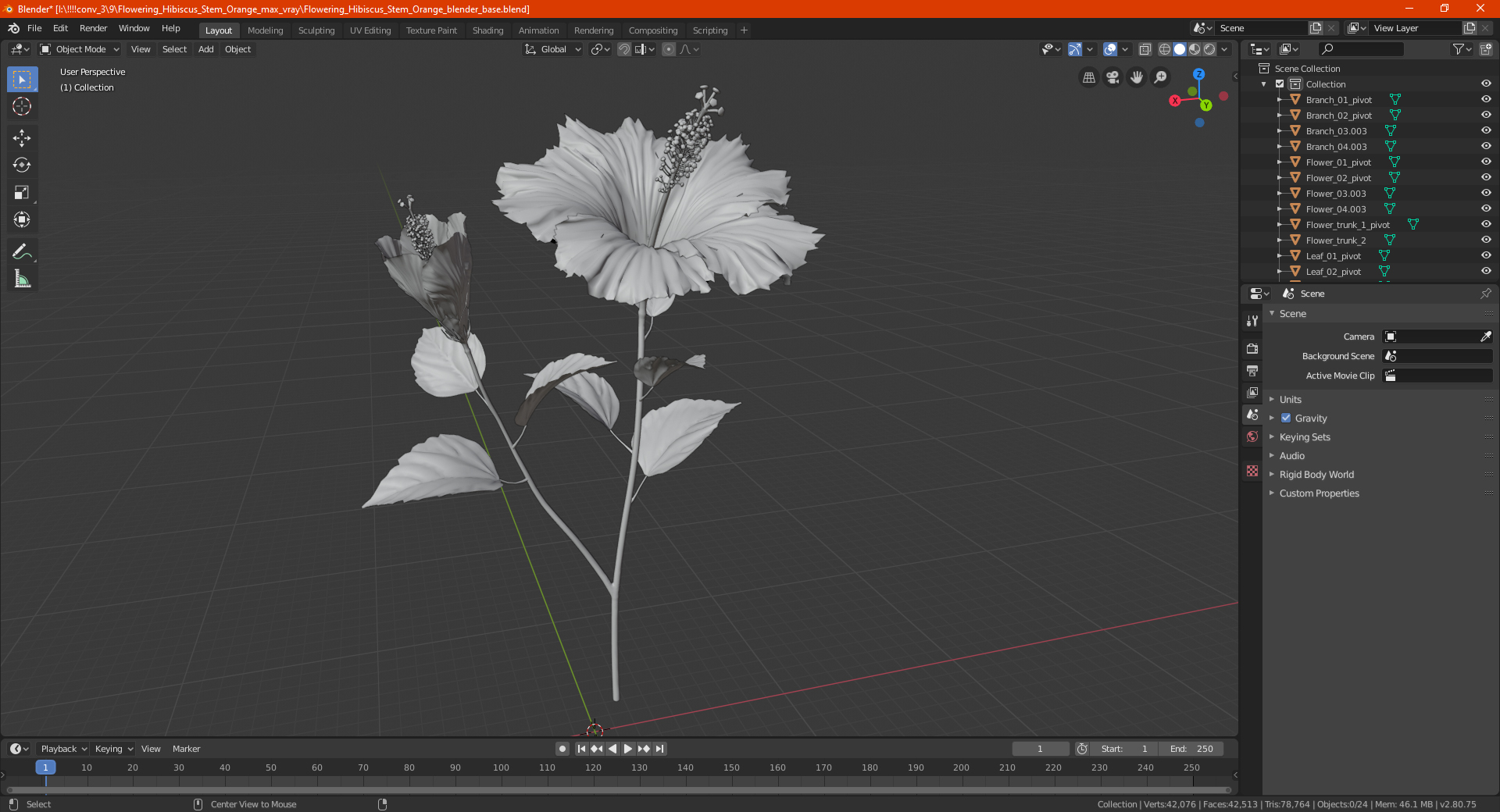
Task: Choose the Rotate tool
Action: click(22, 165)
